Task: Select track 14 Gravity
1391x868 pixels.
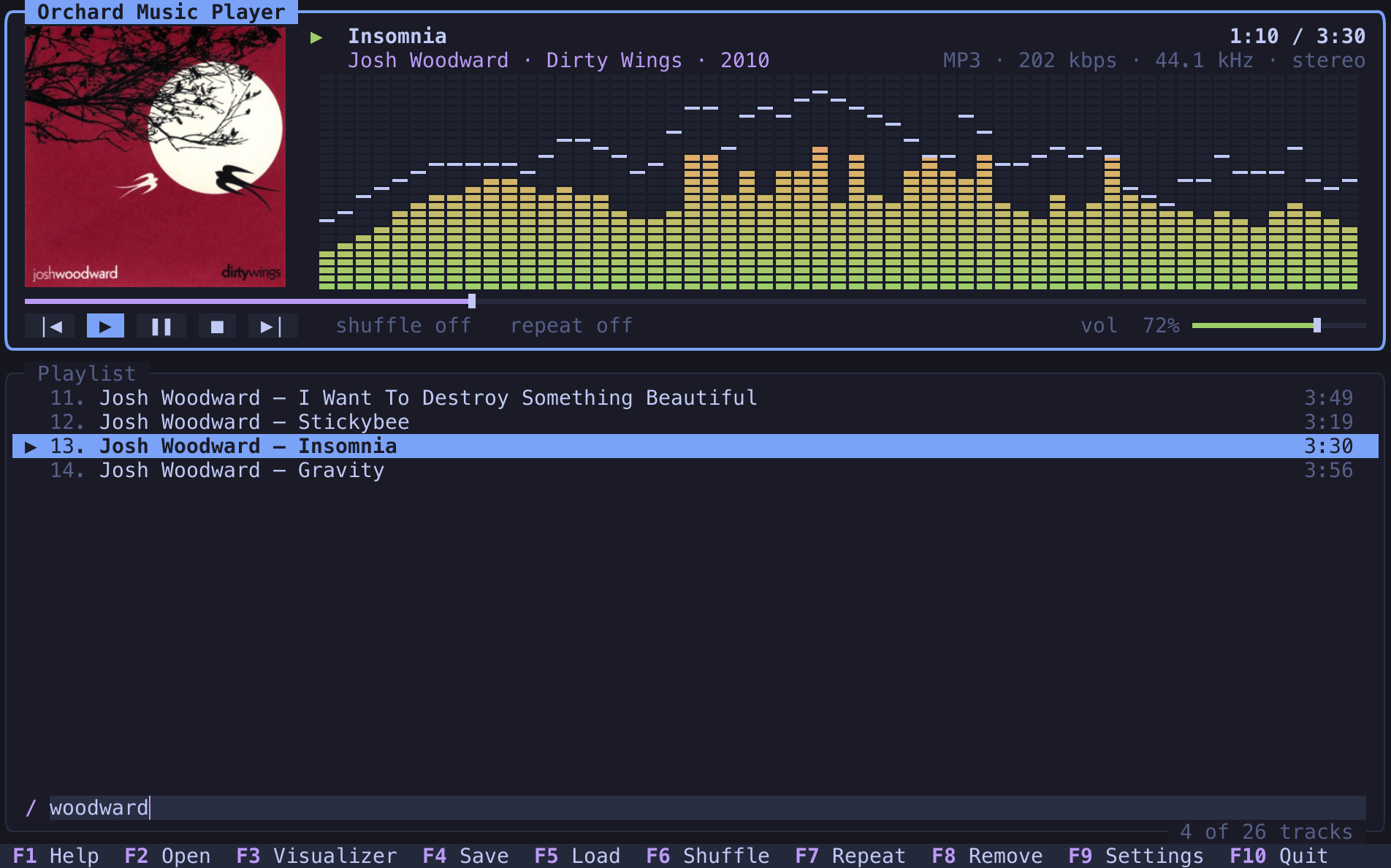Action: (x=695, y=470)
